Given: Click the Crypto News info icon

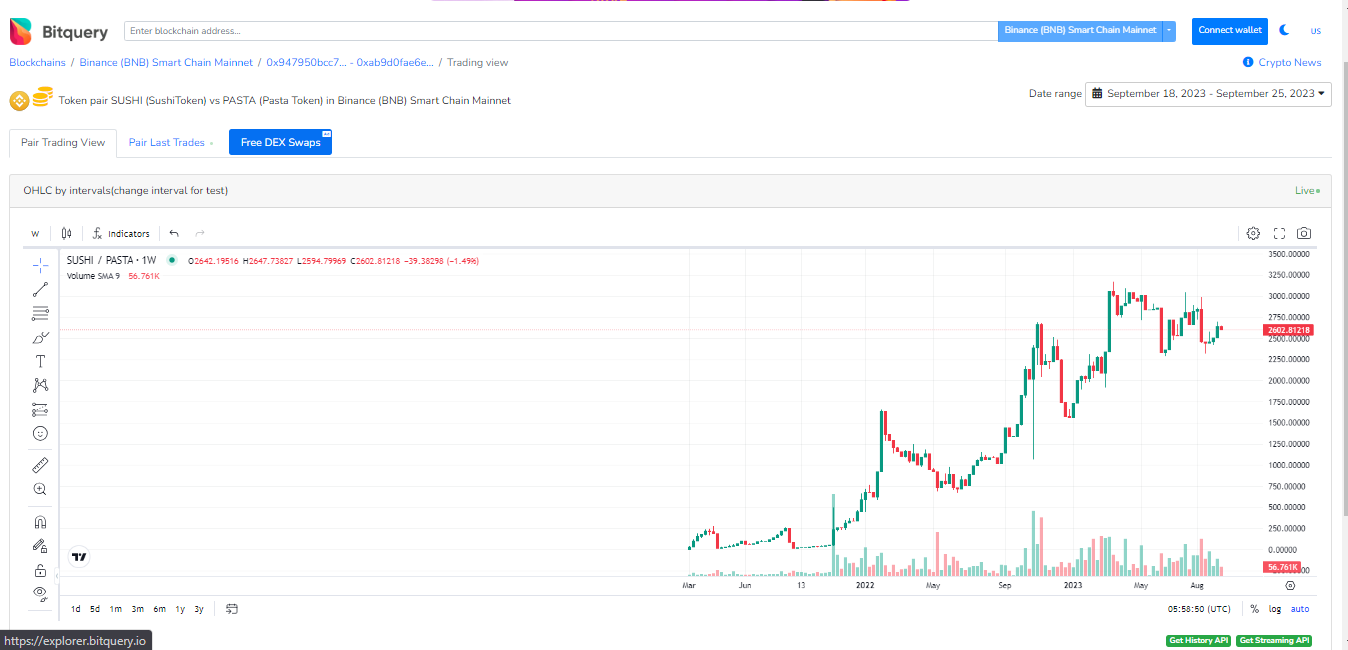Looking at the screenshot, I should tap(1248, 62).
